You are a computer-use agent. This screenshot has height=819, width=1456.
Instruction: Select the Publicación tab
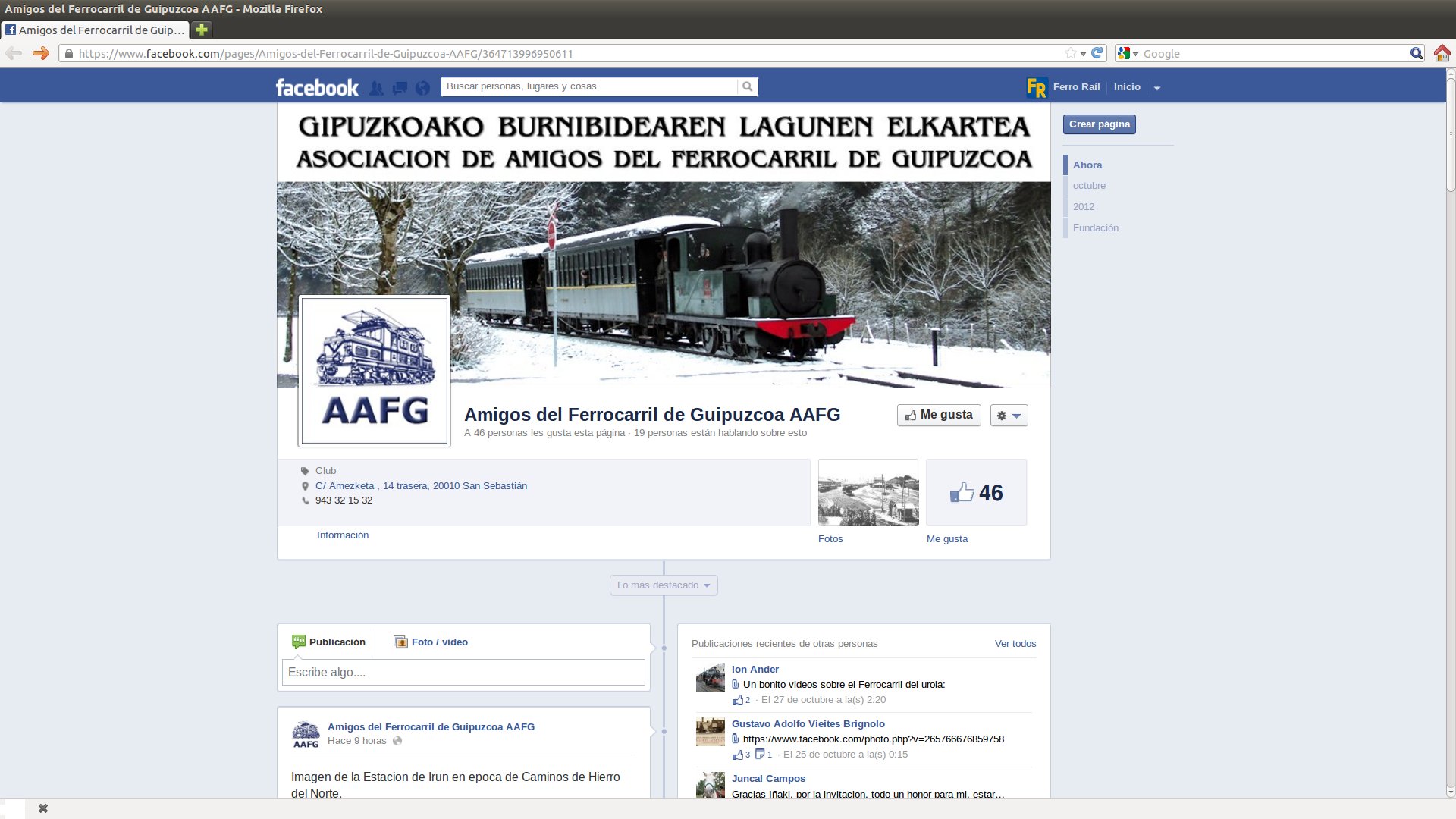tap(328, 642)
